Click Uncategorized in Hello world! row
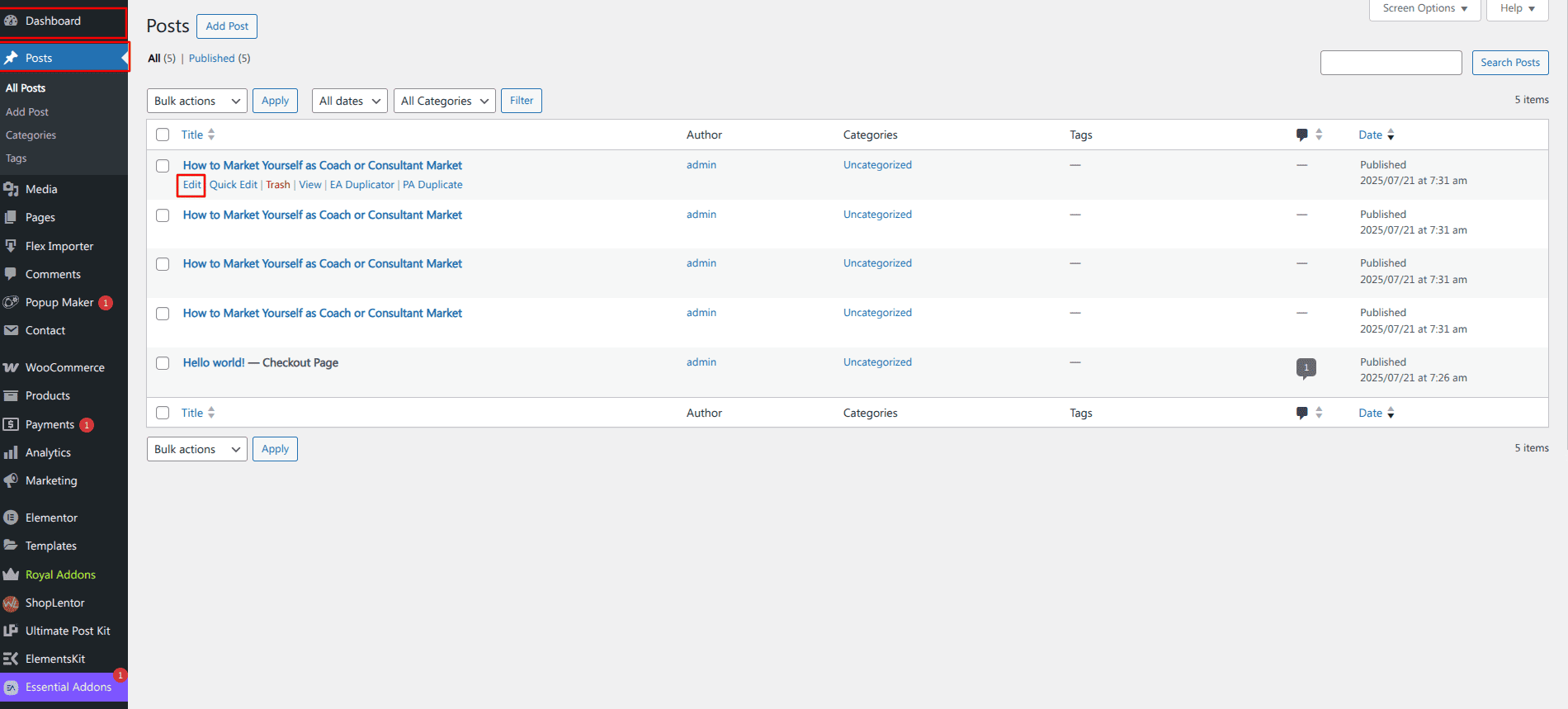The height and width of the screenshot is (709, 1568). coord(877,362)
